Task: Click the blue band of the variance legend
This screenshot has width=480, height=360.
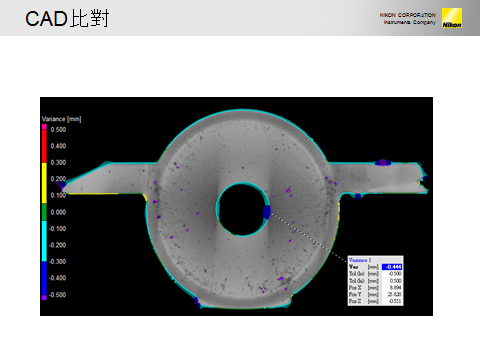Action: pos(44,278)
